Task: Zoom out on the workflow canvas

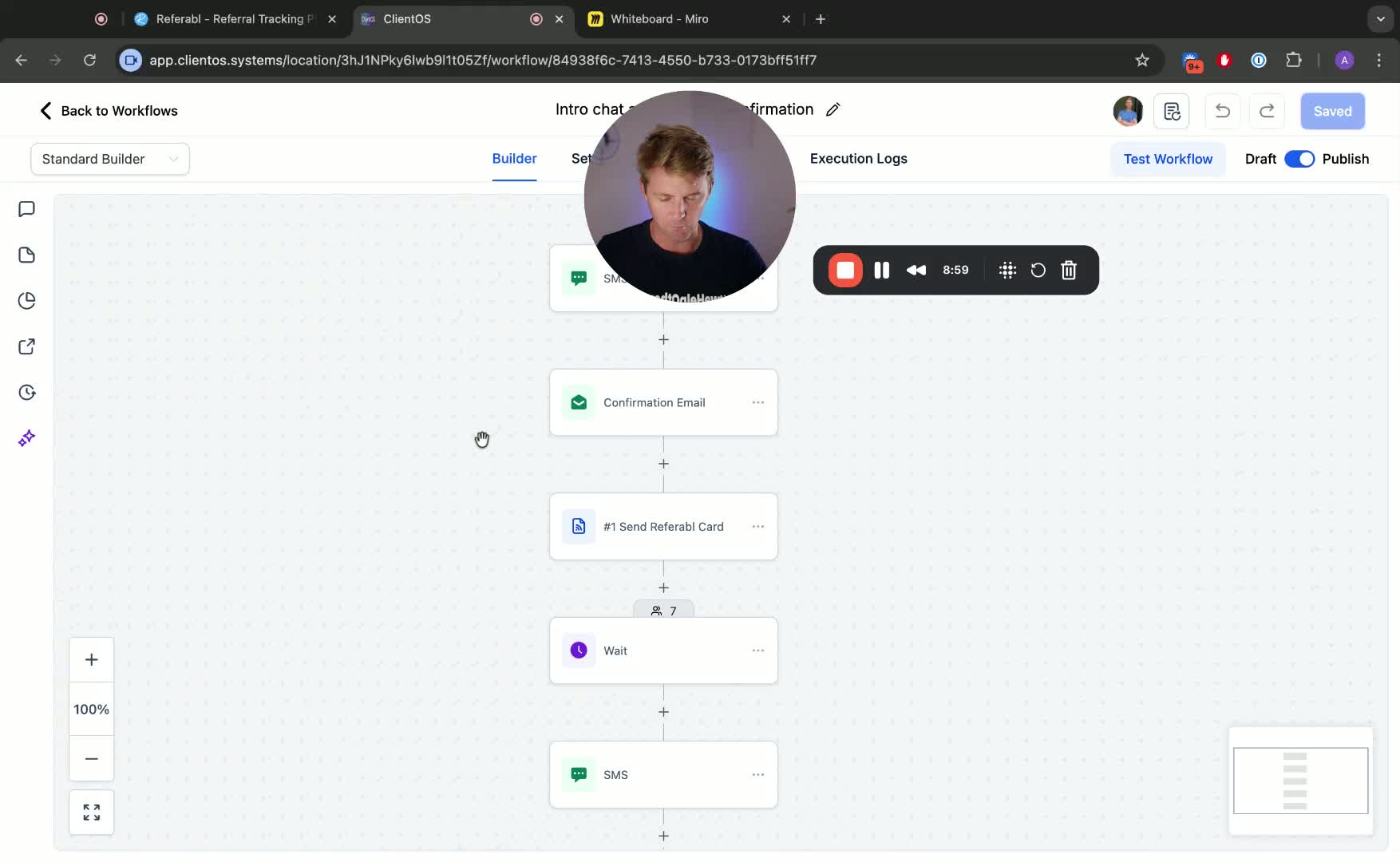Action: click(x=92, y=759)
